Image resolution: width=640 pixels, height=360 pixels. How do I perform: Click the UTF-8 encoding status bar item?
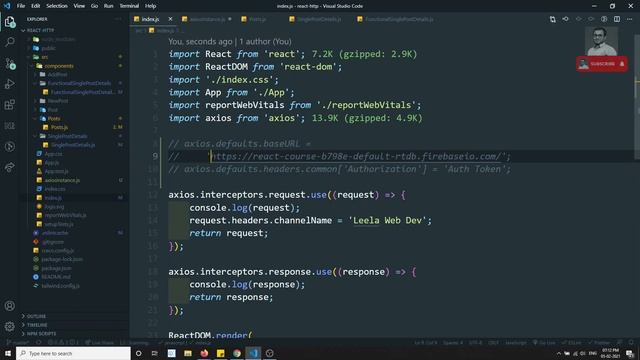point(475,343)
